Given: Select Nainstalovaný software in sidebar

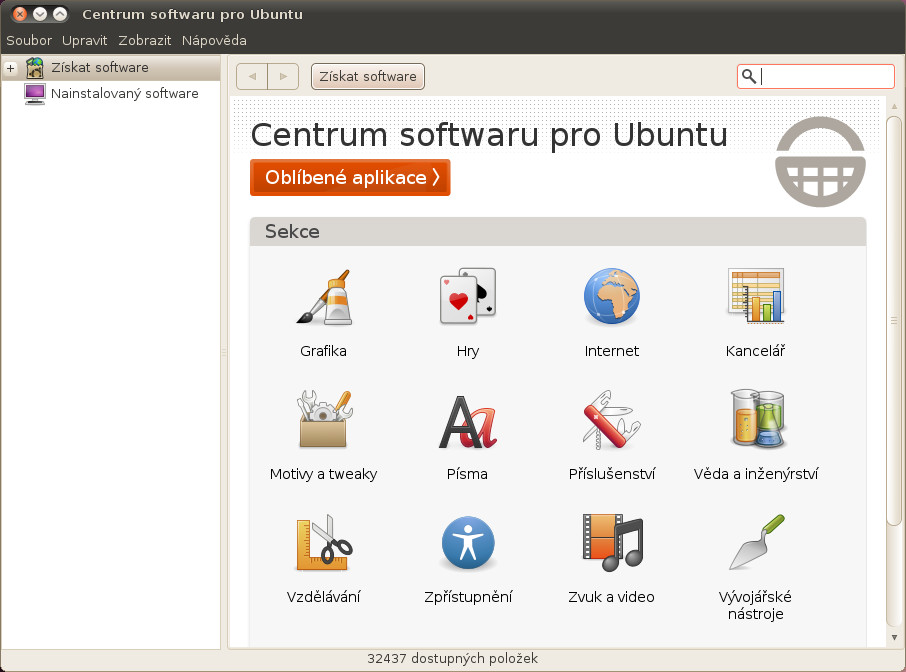Looking at the screenshot, I should [124, 94].
